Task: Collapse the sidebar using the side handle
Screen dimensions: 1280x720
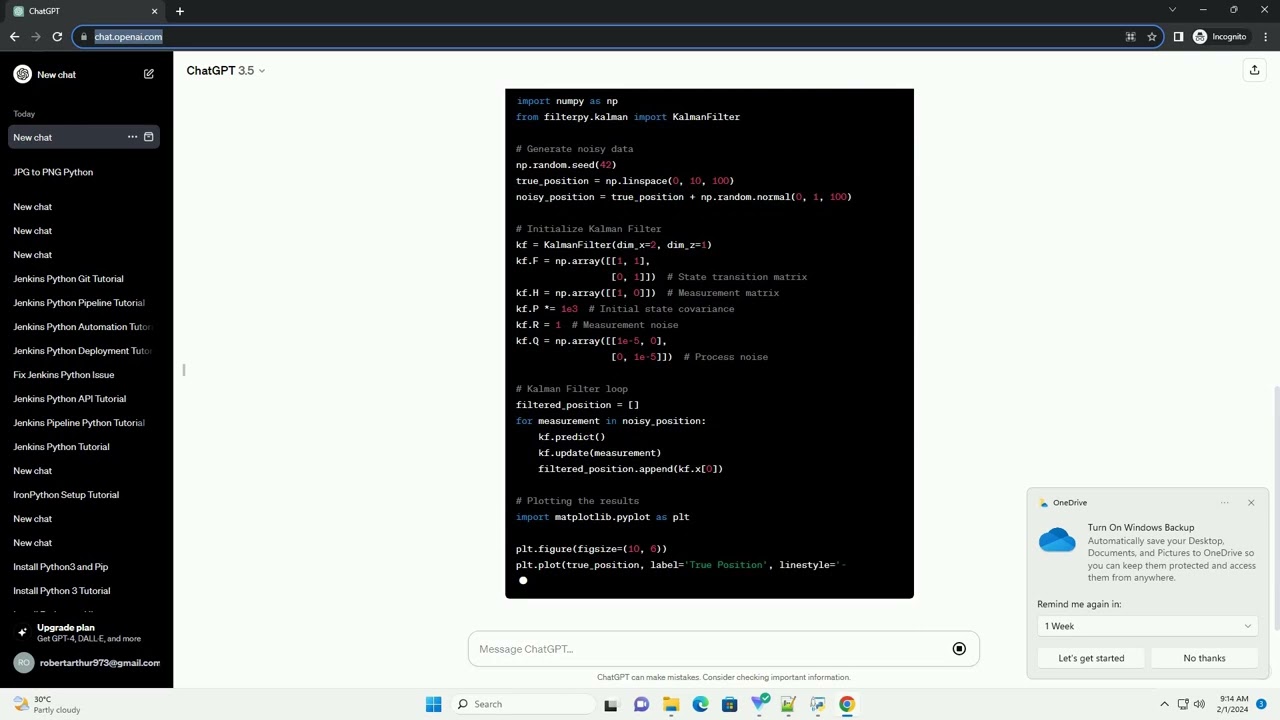Action: (184, 370)
